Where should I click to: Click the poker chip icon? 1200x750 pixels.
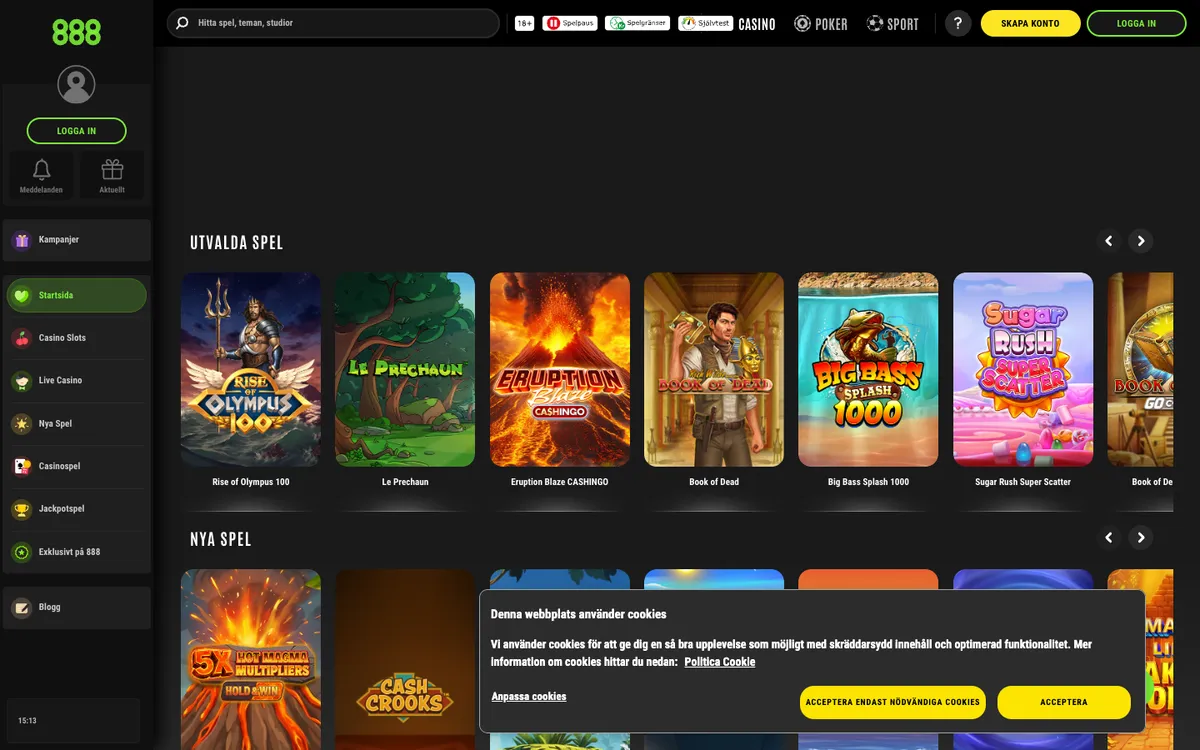coord(802,23)
